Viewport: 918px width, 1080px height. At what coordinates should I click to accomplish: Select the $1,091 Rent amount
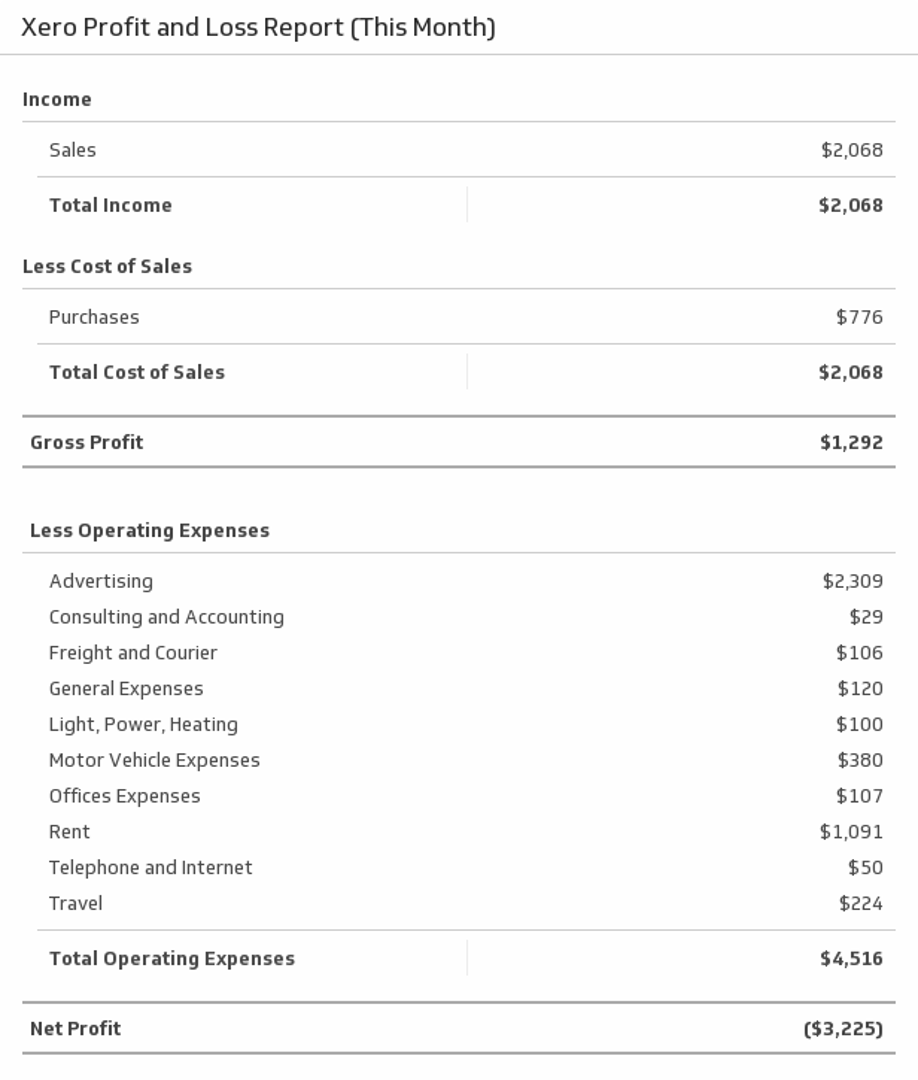click(x=851, y=832)
